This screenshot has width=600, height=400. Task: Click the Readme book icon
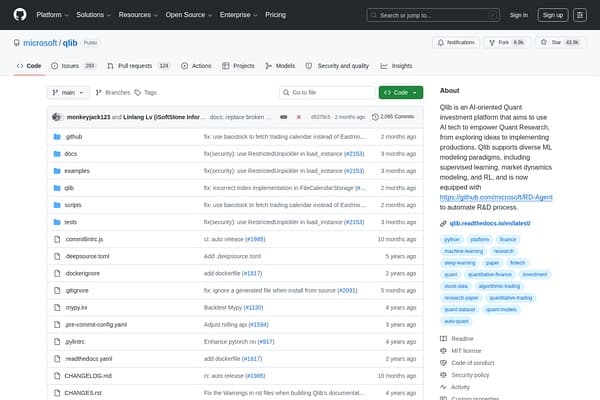click(443, 339)
